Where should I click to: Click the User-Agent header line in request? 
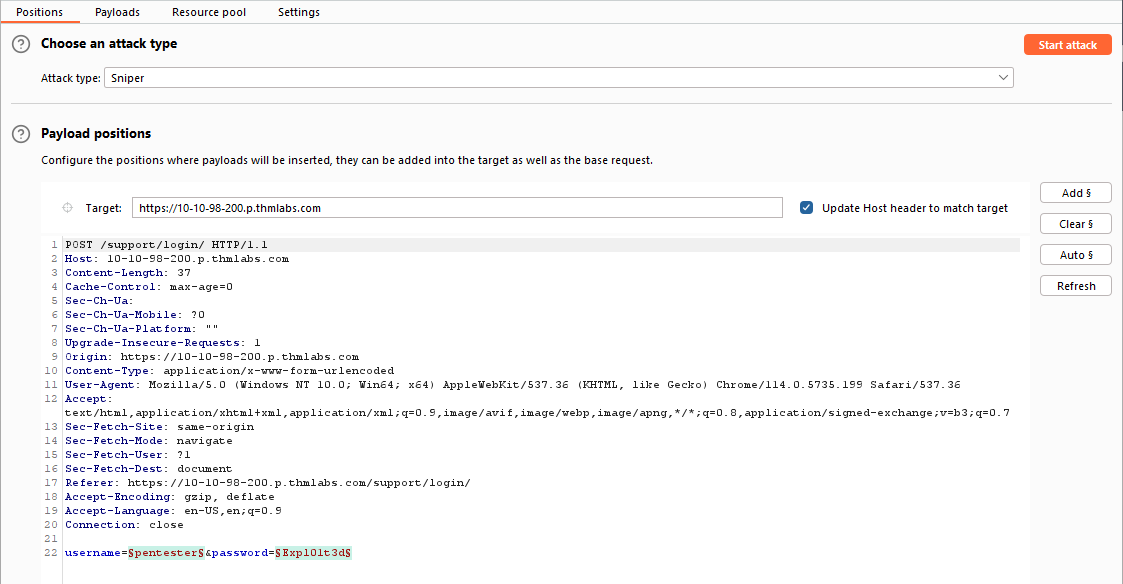click(x=513, y=385)
